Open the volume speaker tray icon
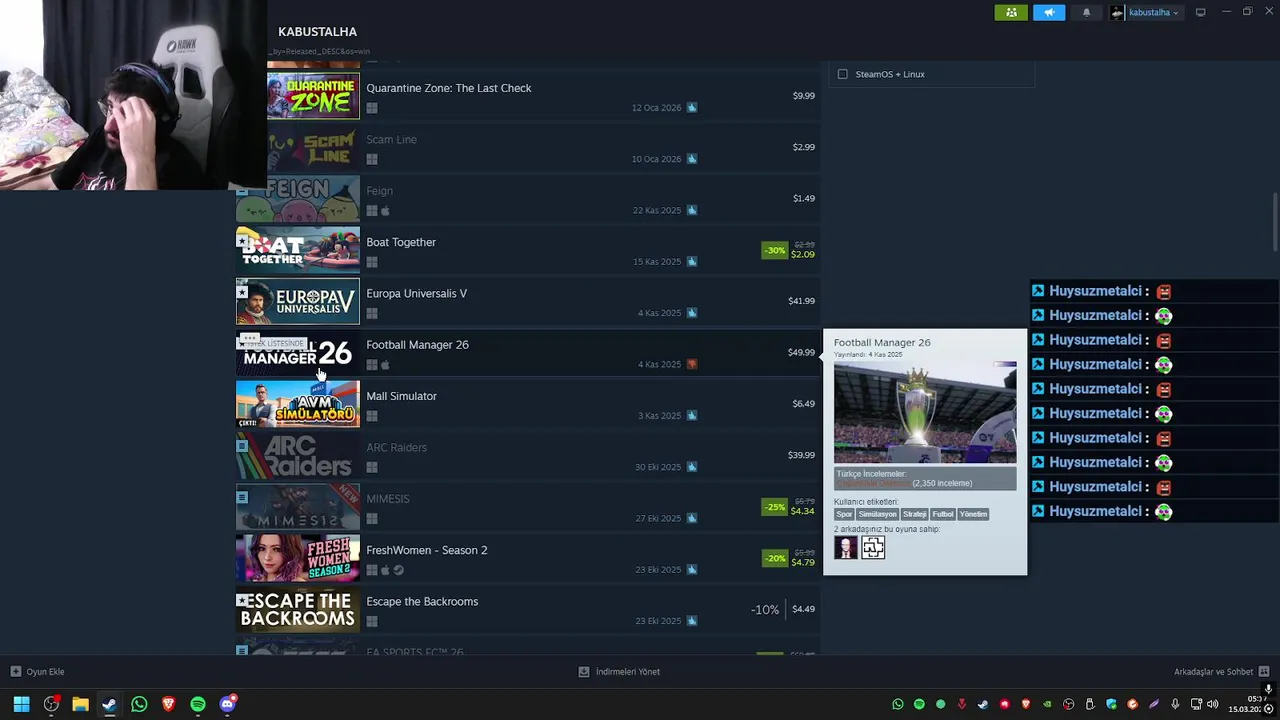Viewport: 1280px width, 720px height. click(x=1213, y=704)
